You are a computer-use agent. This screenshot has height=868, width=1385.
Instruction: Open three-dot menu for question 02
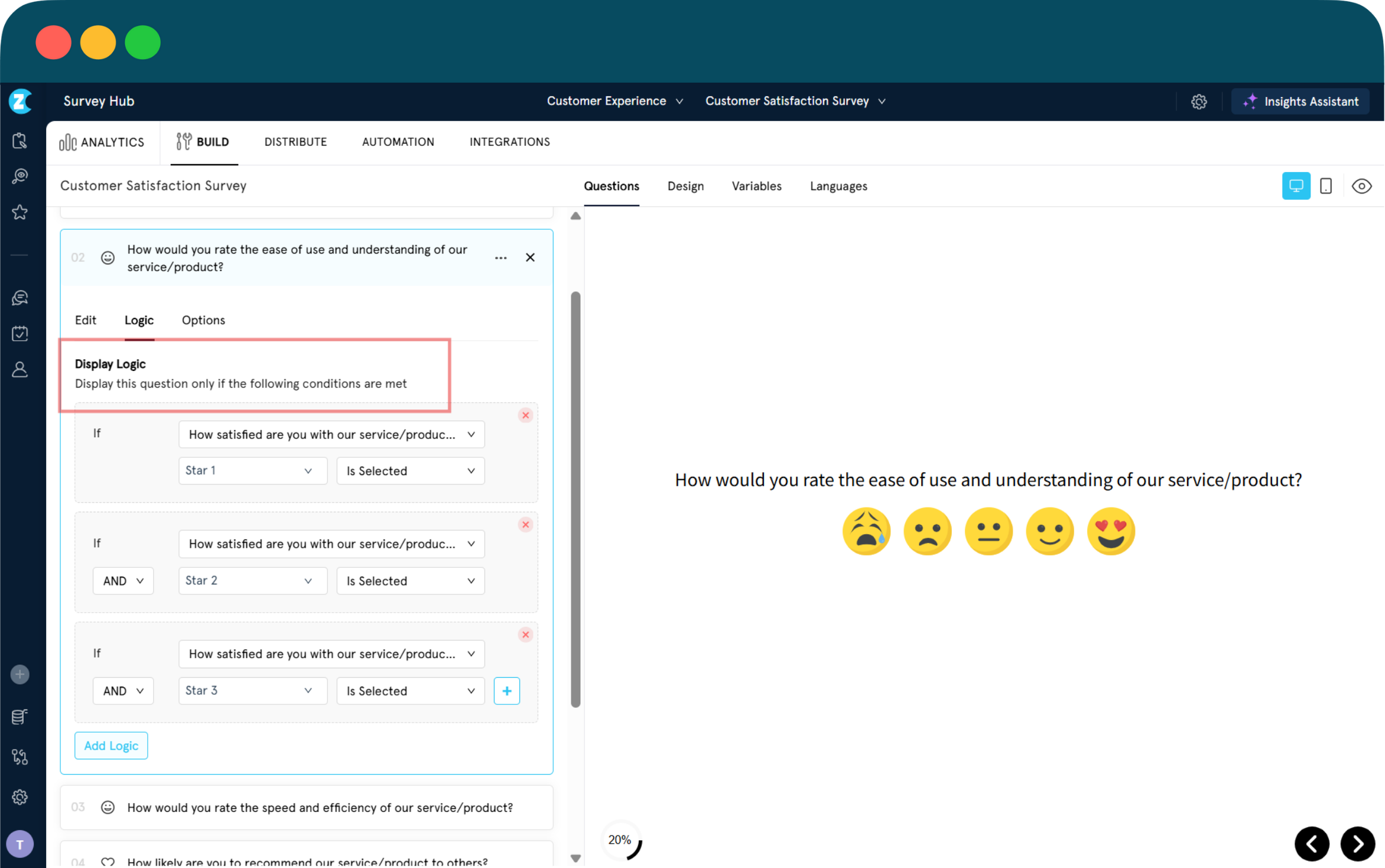[500, 258]
